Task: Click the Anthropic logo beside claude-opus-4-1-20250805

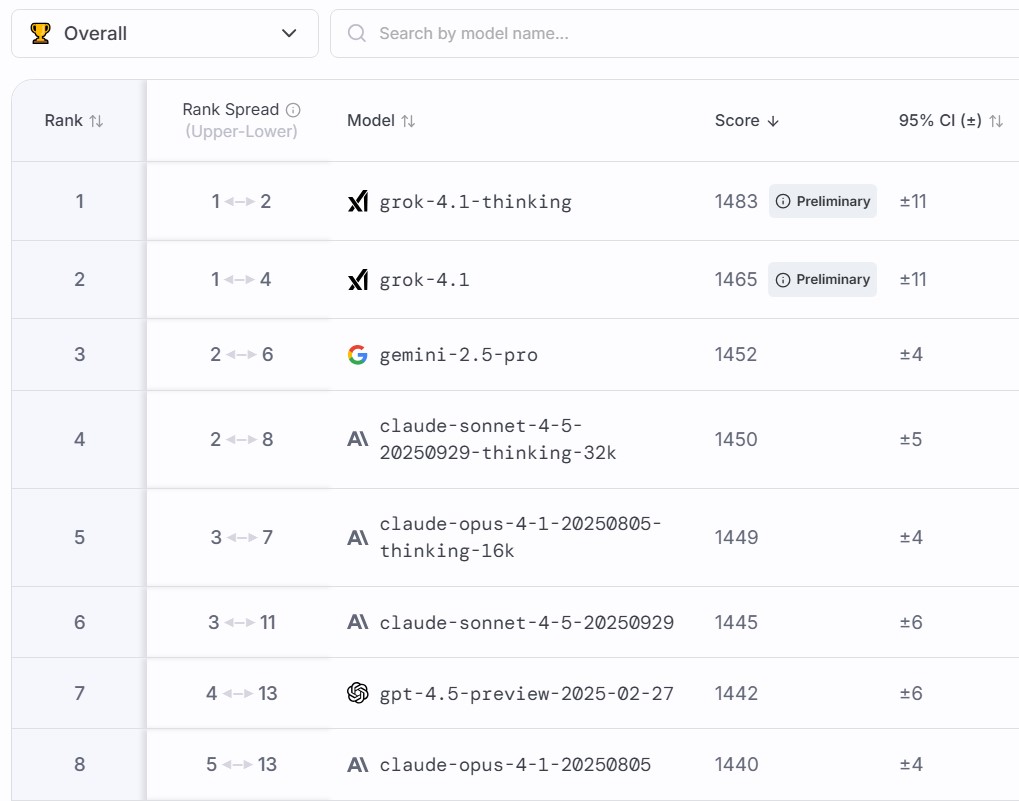Action: click(x=358, y=765)
